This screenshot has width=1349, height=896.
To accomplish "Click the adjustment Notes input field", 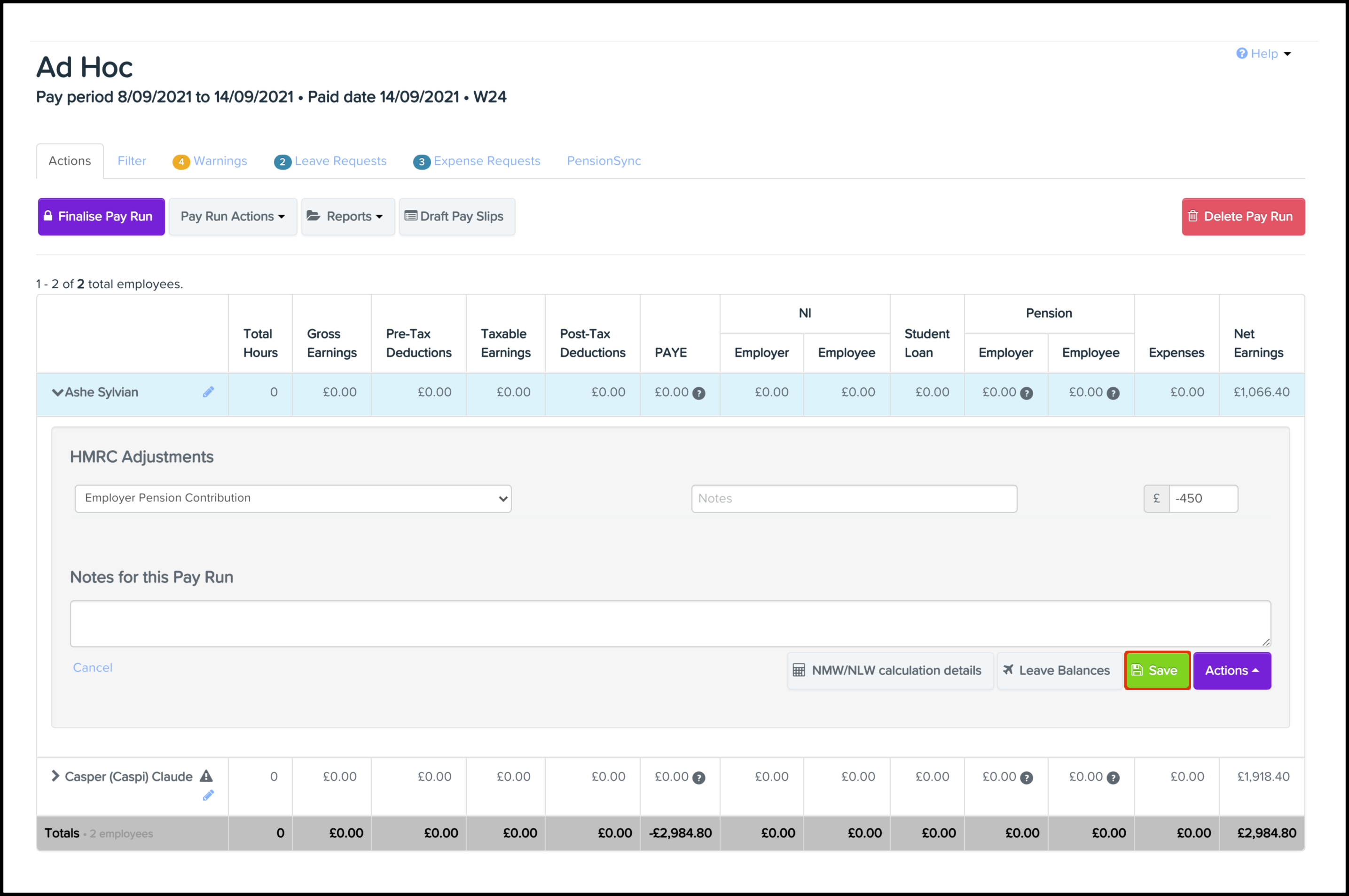I will [x=854, y=498].
